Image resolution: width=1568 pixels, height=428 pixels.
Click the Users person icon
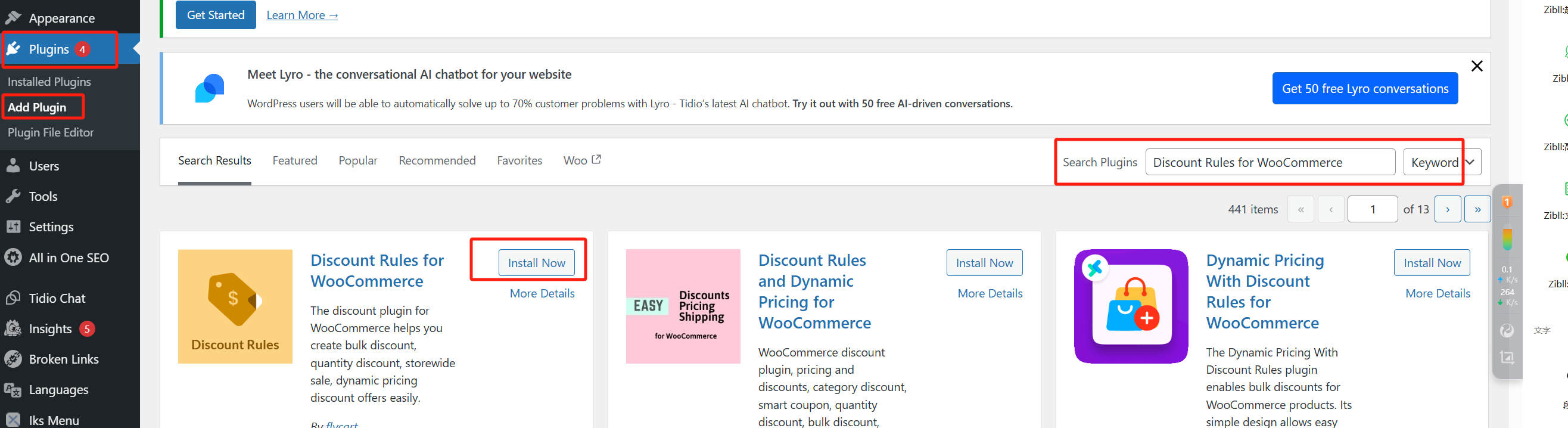pyautogui.click(x=13, y=166)
